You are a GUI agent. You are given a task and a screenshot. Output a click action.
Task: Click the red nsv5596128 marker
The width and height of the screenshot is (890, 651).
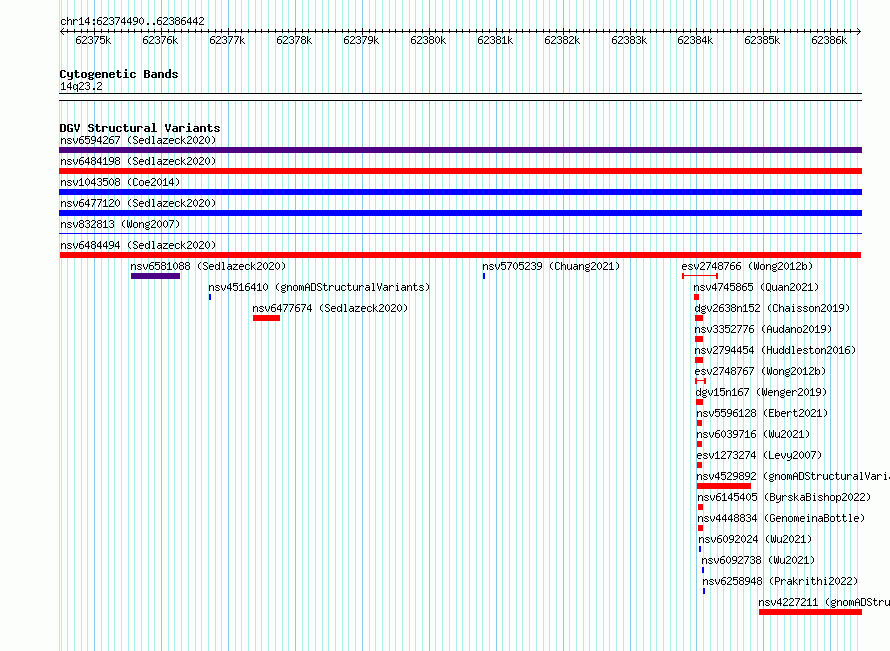[x=699, y=423]
